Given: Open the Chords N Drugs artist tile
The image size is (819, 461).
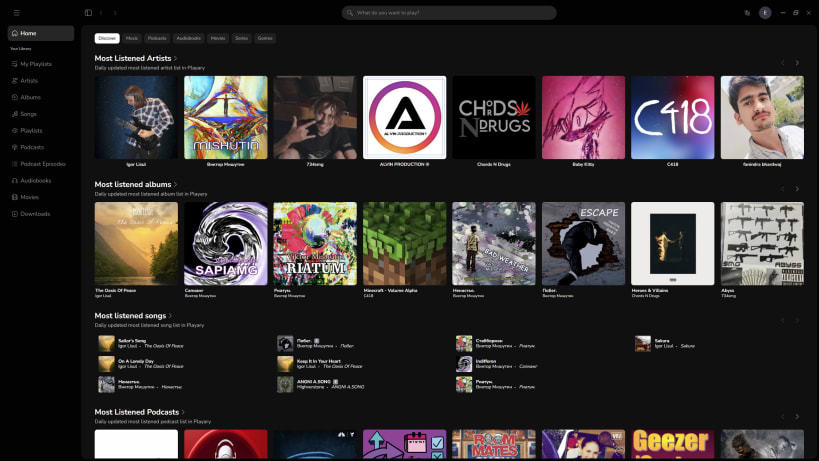Looking at the screenshot, I should (x=494, y=117).
